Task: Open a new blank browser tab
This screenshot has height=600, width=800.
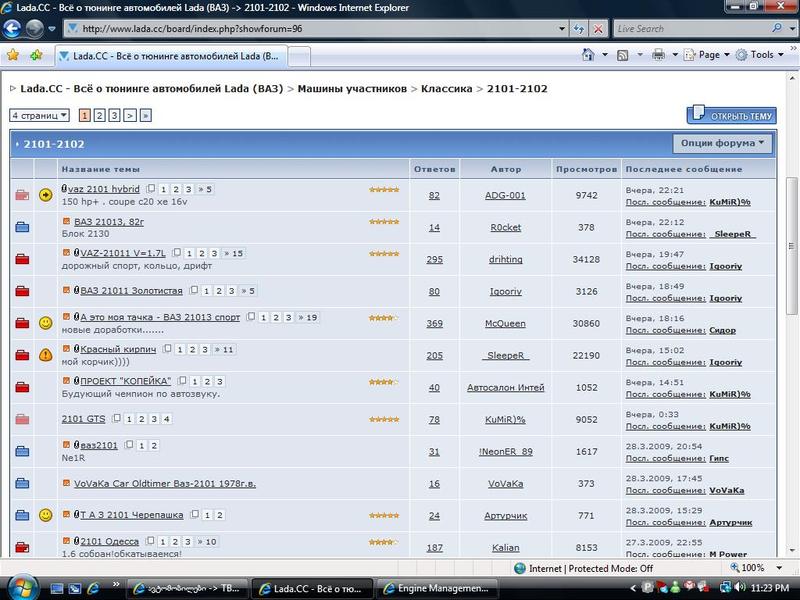Action: 299,57
